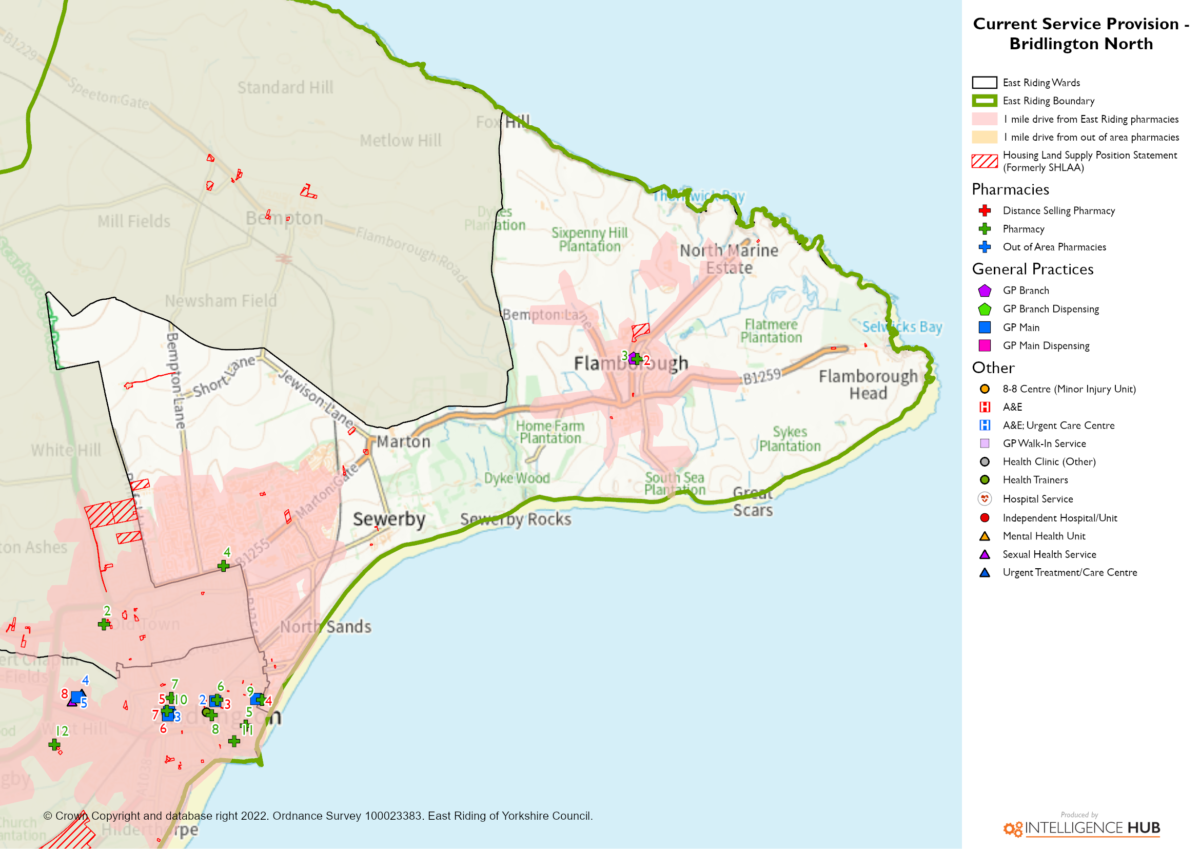Viewport: 1200px width, 849px height.
Task: Click the 'Flatmere Plantation' label
Action: tap(771, 331)
